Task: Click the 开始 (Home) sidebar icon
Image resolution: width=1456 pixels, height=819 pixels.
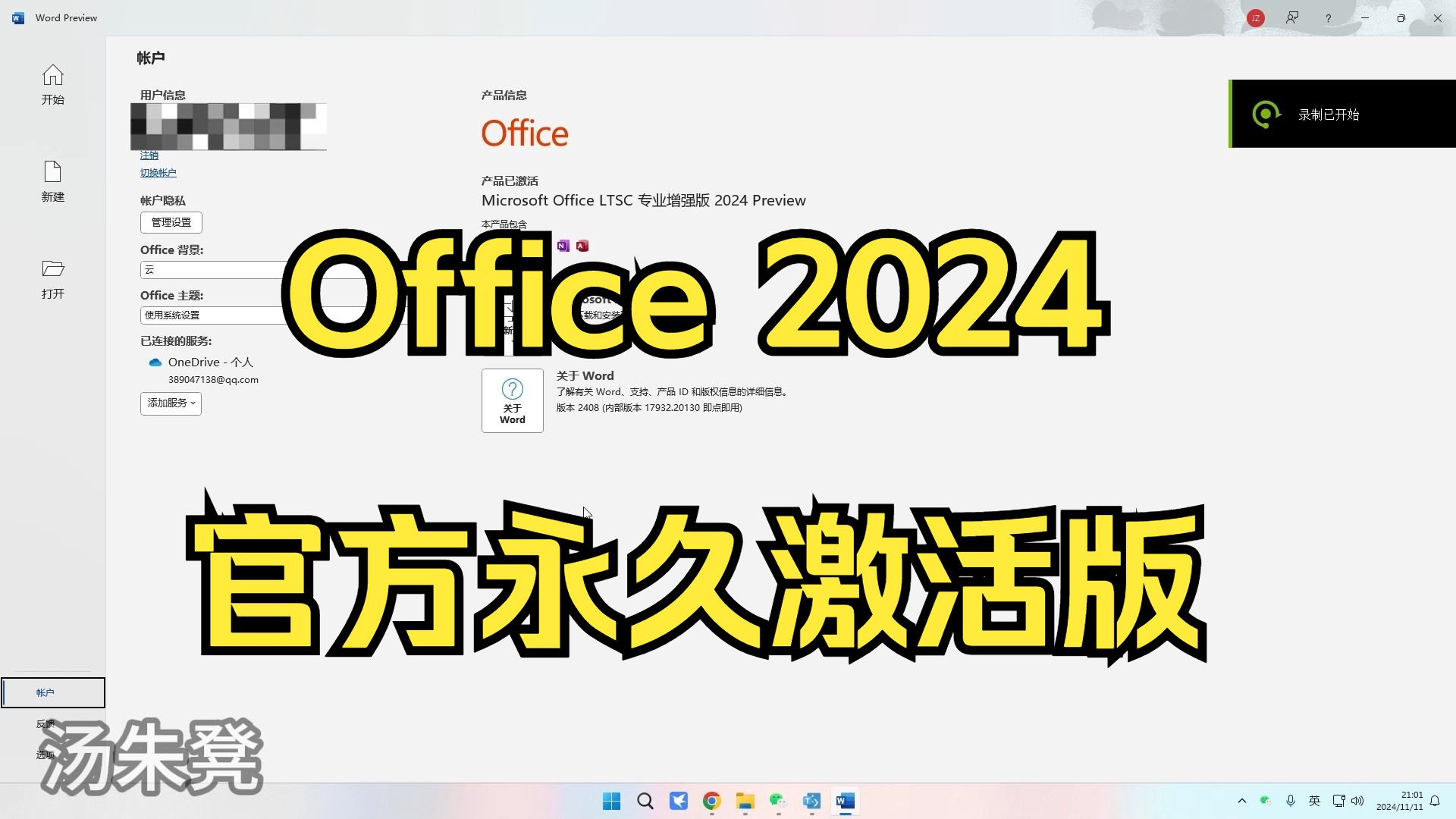Action: click(x=52, y=84)
